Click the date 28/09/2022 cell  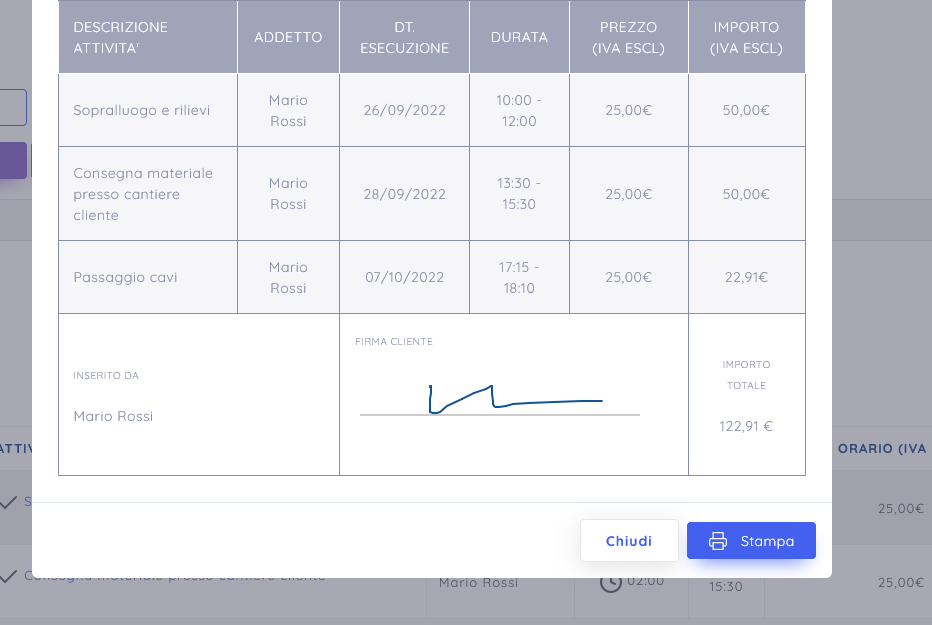(x=404, y=194)
